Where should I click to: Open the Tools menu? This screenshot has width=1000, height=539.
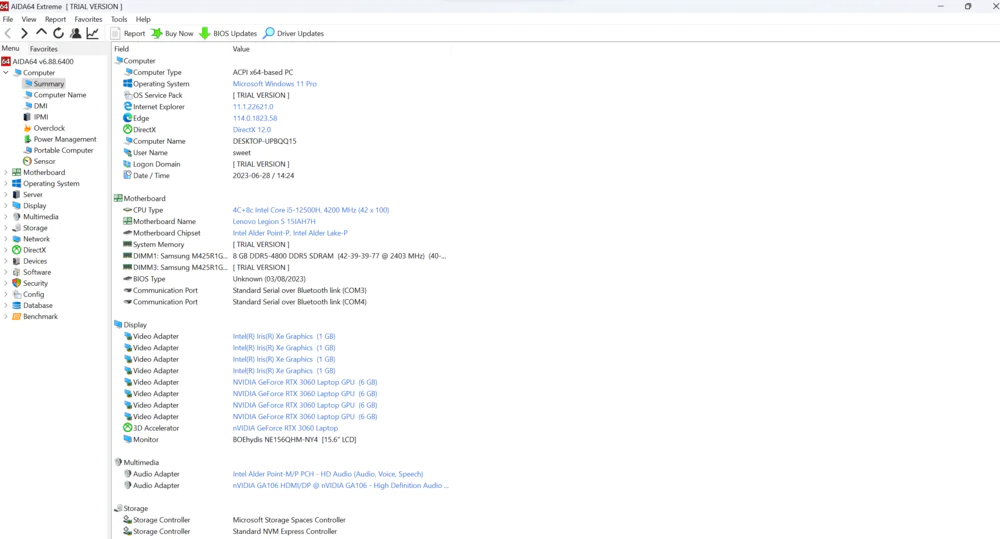tap(119, 19)
